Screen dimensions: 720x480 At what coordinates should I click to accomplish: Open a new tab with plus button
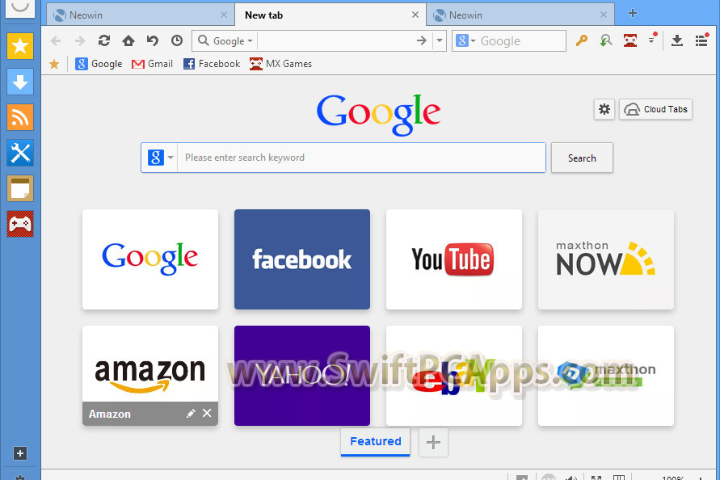(633, 13)
